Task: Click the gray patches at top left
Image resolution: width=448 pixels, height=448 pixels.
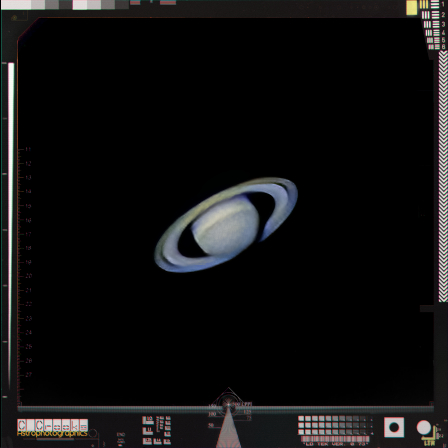Action: [x=65, y=5]
